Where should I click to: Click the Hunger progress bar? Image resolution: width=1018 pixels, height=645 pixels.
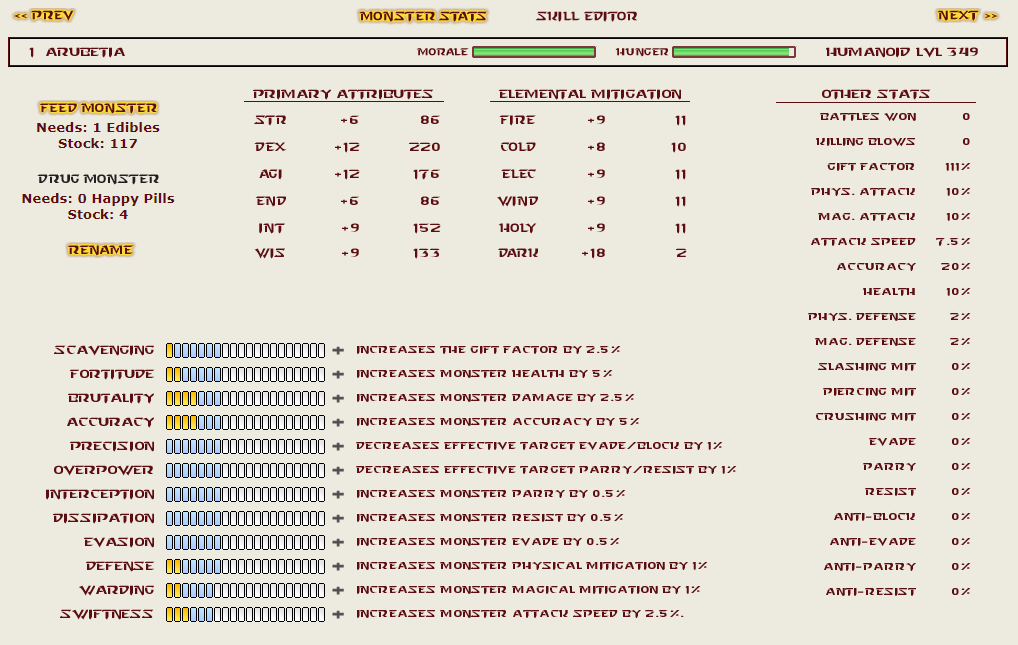pyautogui.click(x=734, y=52)
